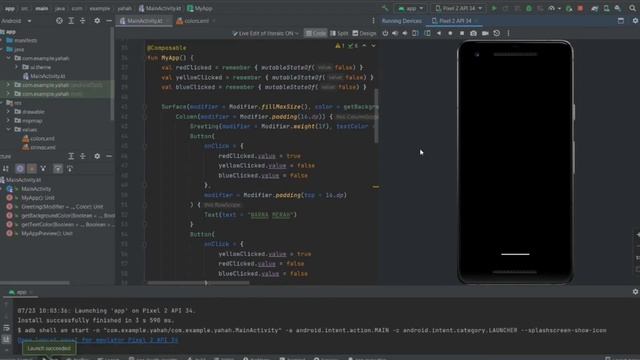Open the app run configuration dropdown
Viewport: 640px width, 360px height.
410,8
